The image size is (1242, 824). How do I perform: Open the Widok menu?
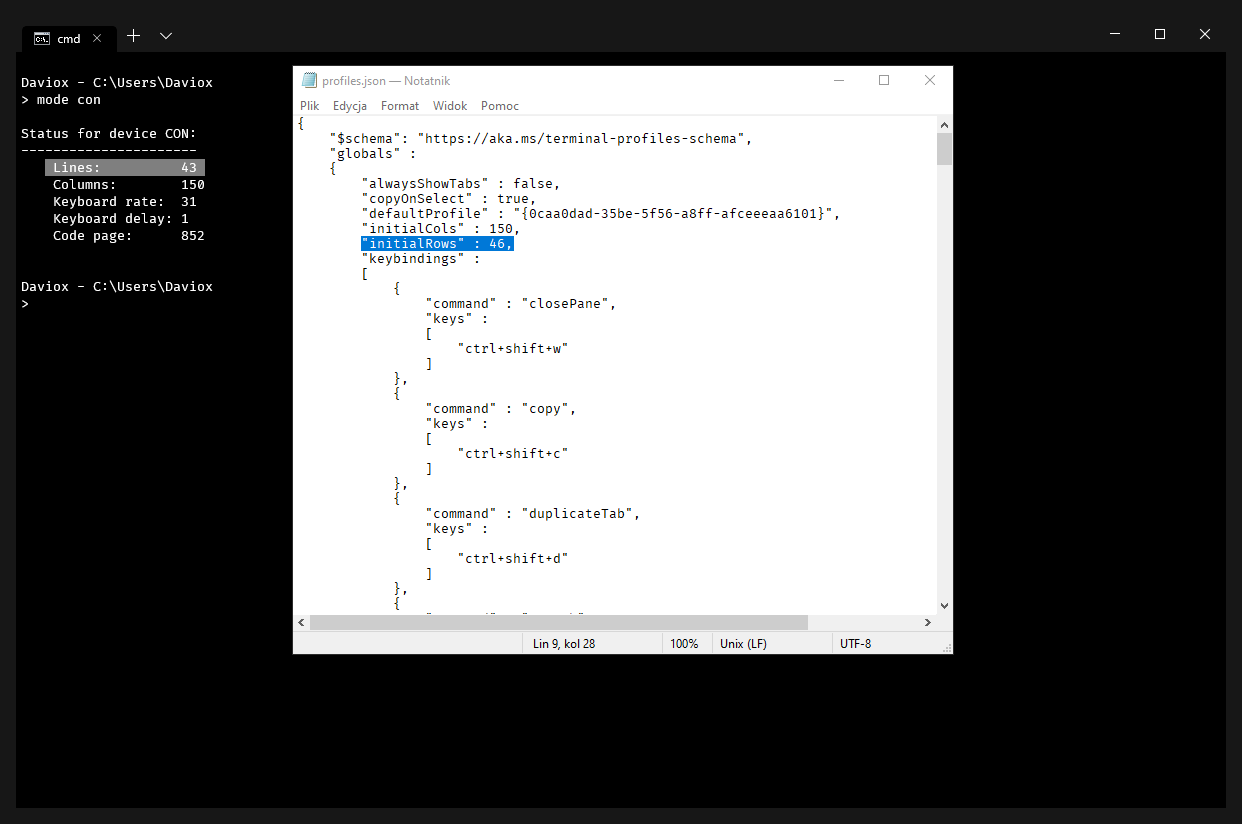450,105
